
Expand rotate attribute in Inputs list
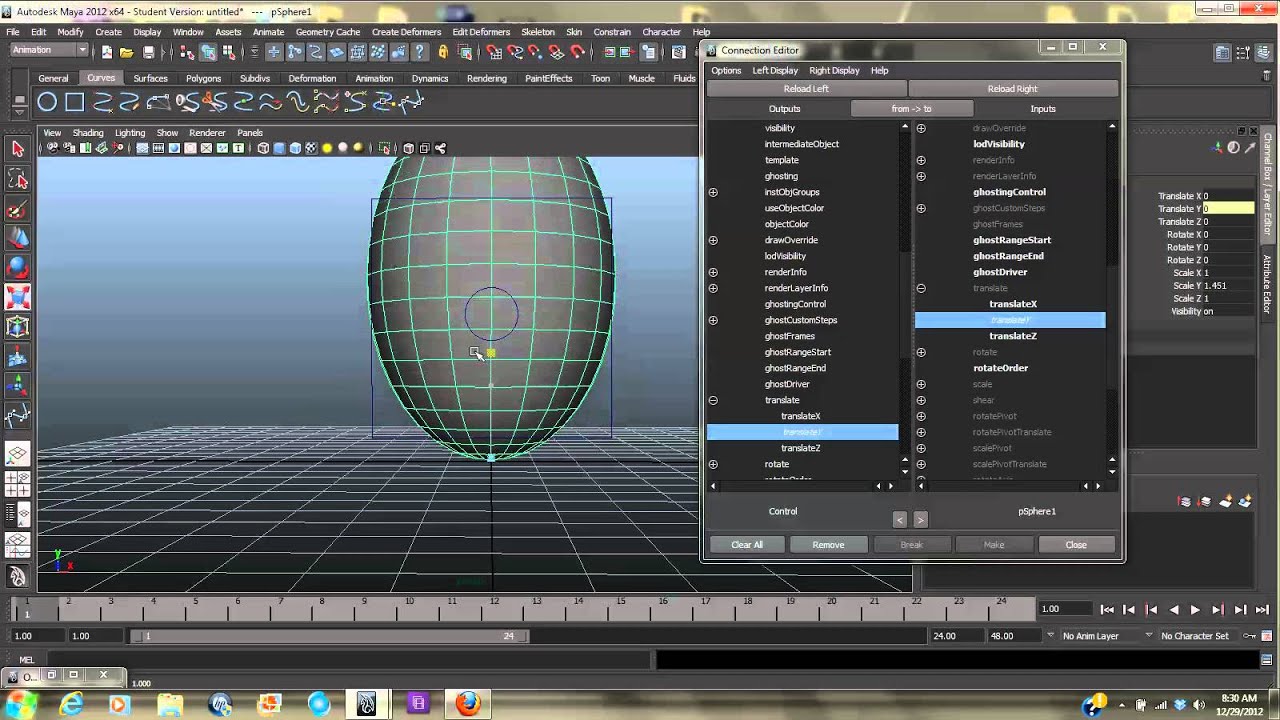pos(921,352)
